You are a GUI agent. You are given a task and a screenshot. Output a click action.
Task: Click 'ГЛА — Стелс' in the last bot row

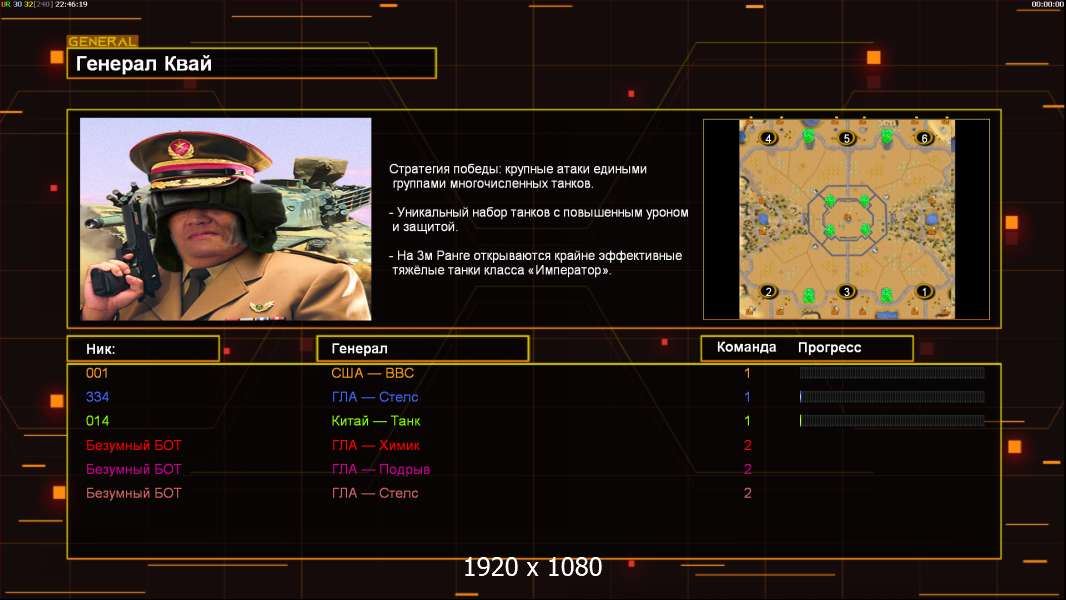375,493
